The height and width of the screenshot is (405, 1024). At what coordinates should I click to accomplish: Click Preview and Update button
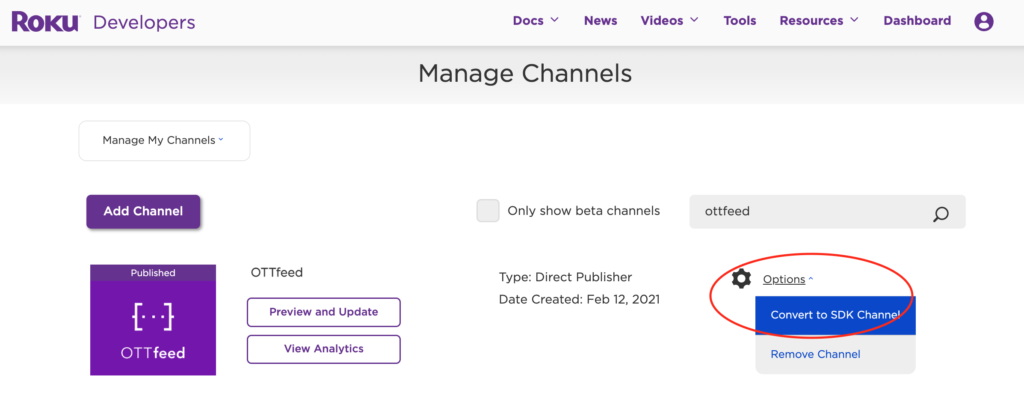pos(323,312)
